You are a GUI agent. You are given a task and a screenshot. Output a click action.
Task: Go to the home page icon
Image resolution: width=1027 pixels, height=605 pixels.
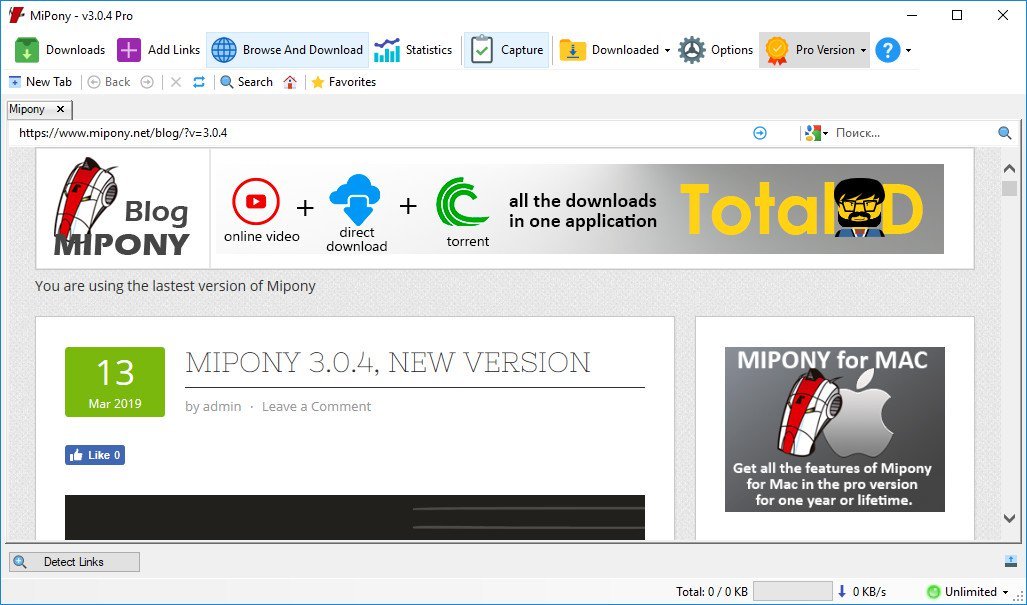[x=290, y=82]
